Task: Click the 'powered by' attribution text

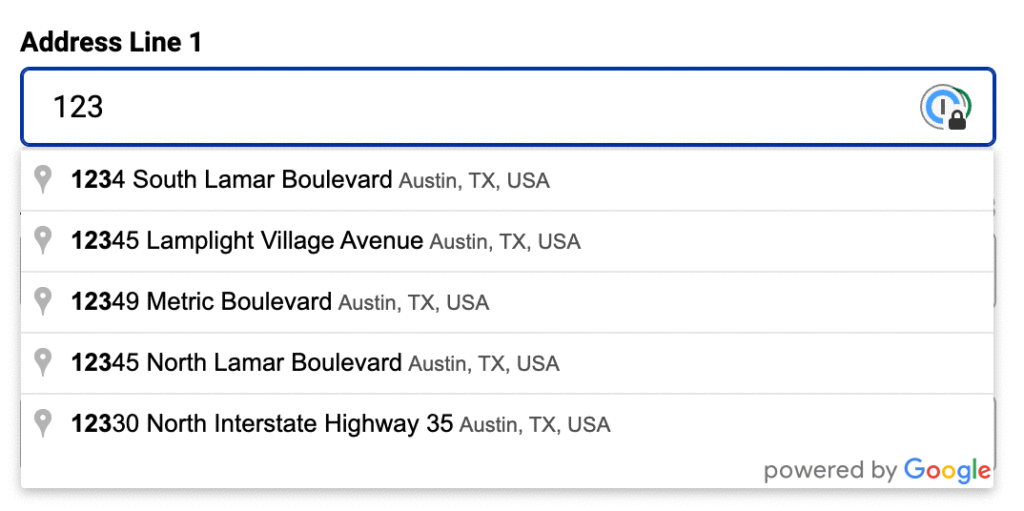Action: coord(831,470)
